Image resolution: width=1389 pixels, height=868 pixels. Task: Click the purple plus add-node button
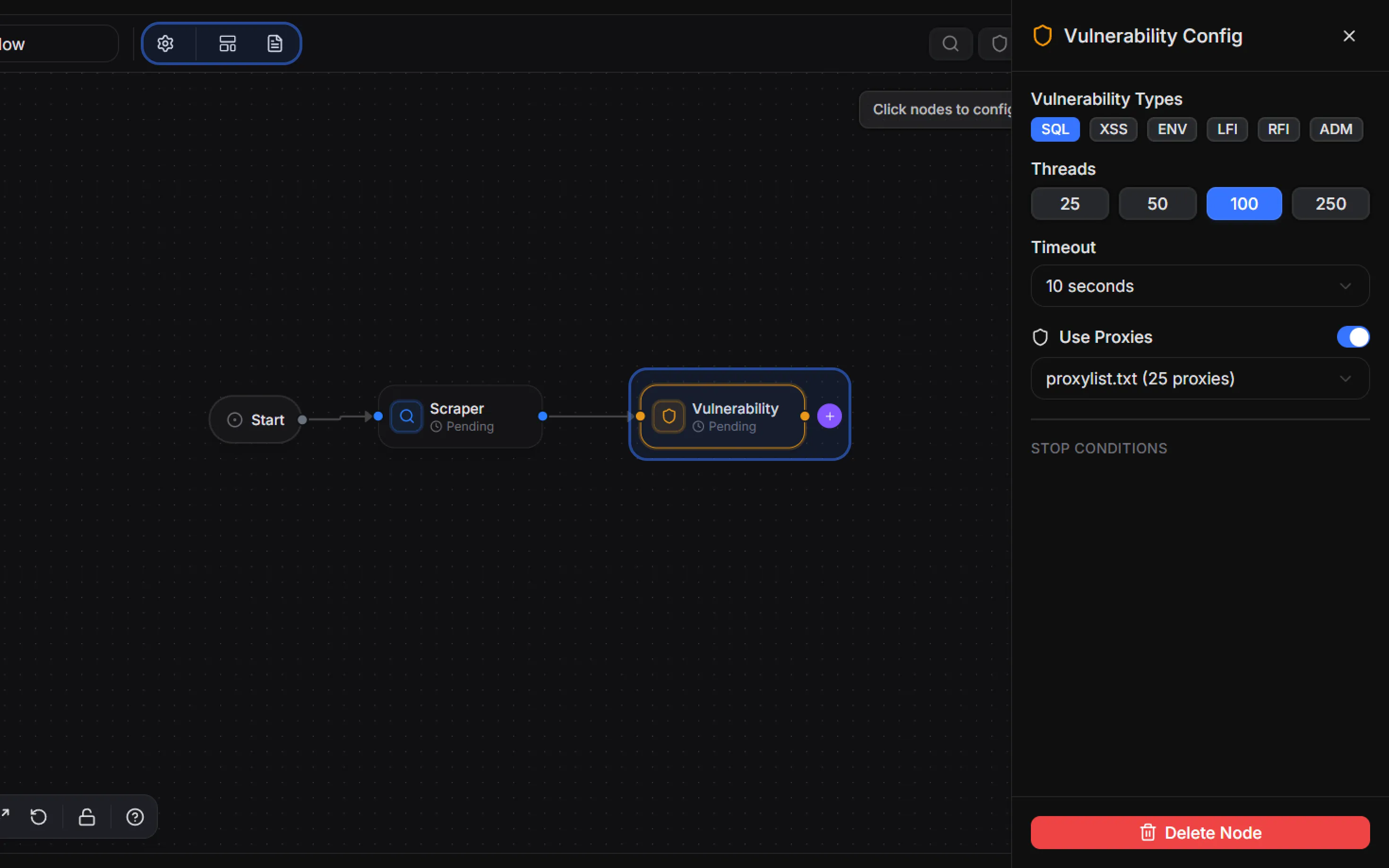(x=829, y=416)
